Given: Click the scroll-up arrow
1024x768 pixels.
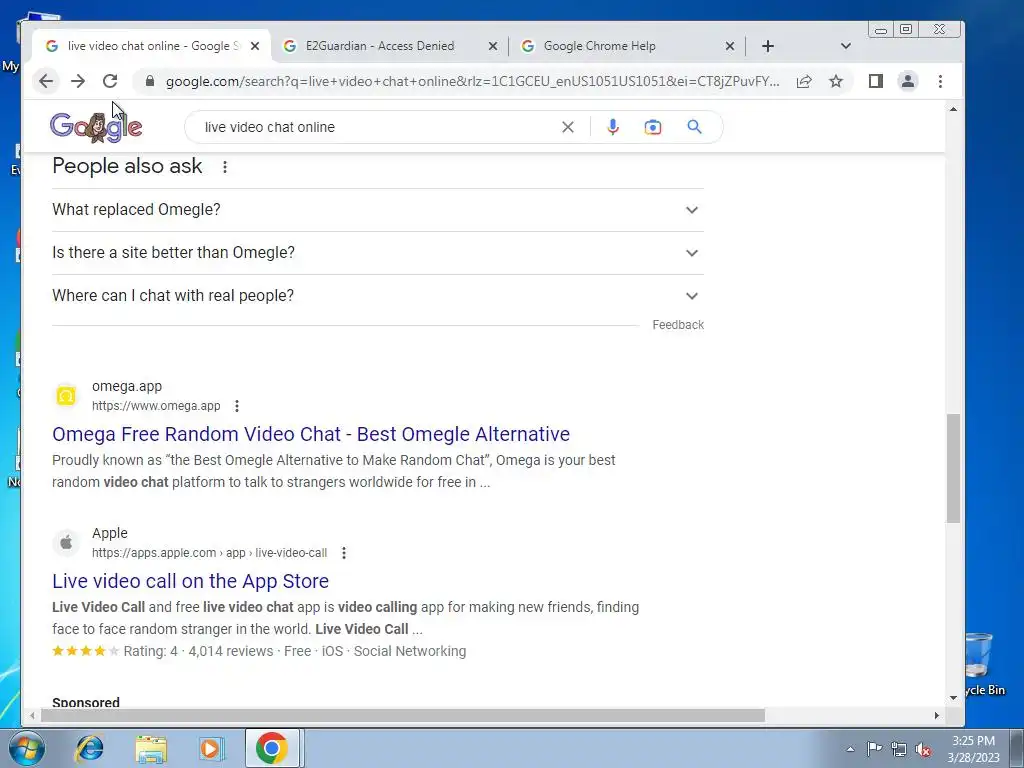Looking at the screenshot, I should coord(953,109).
